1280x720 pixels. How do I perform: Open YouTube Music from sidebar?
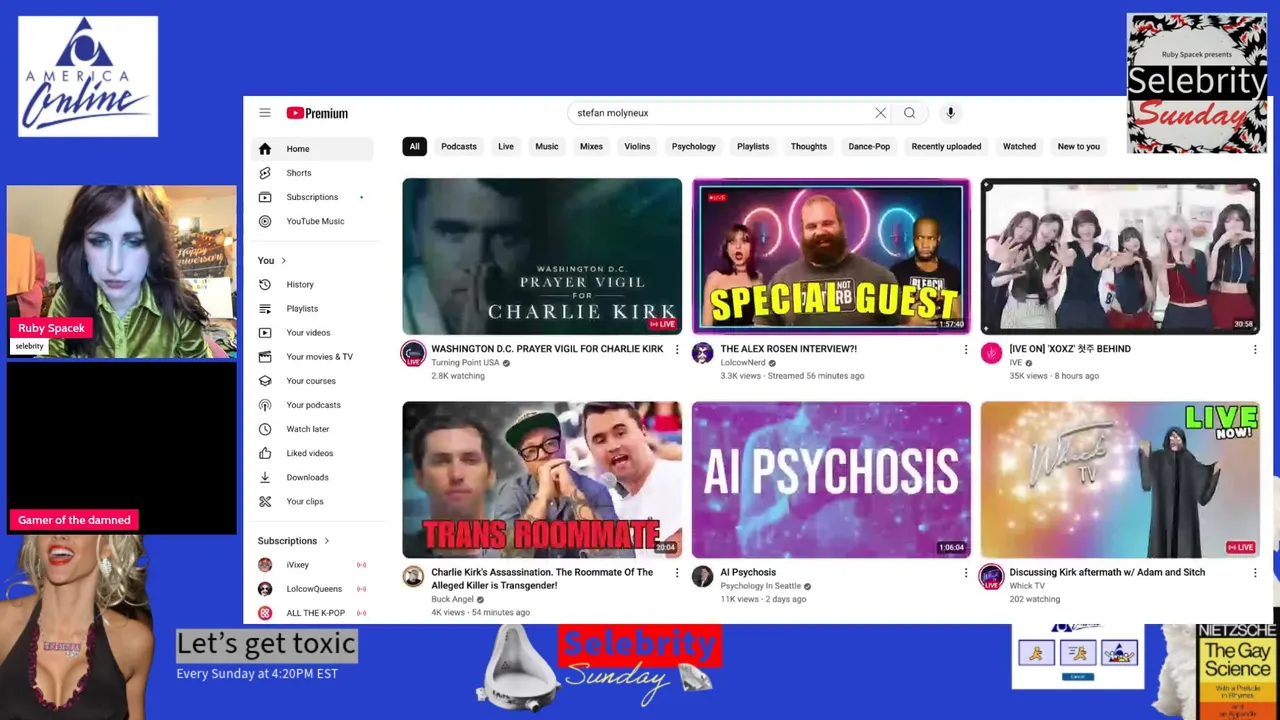312,221
